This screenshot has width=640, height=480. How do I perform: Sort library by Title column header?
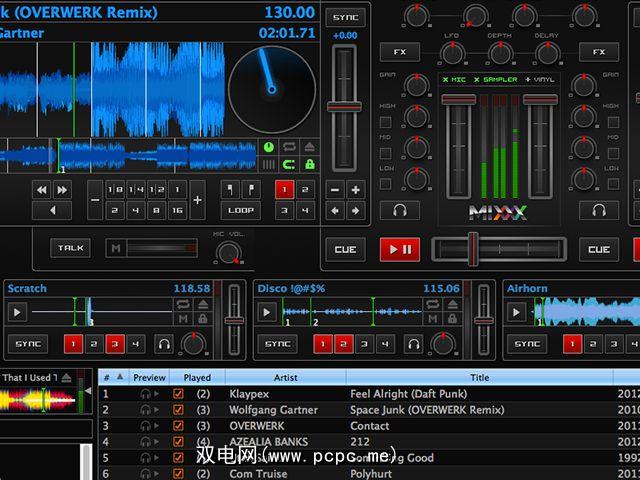(x=479, y=377)
